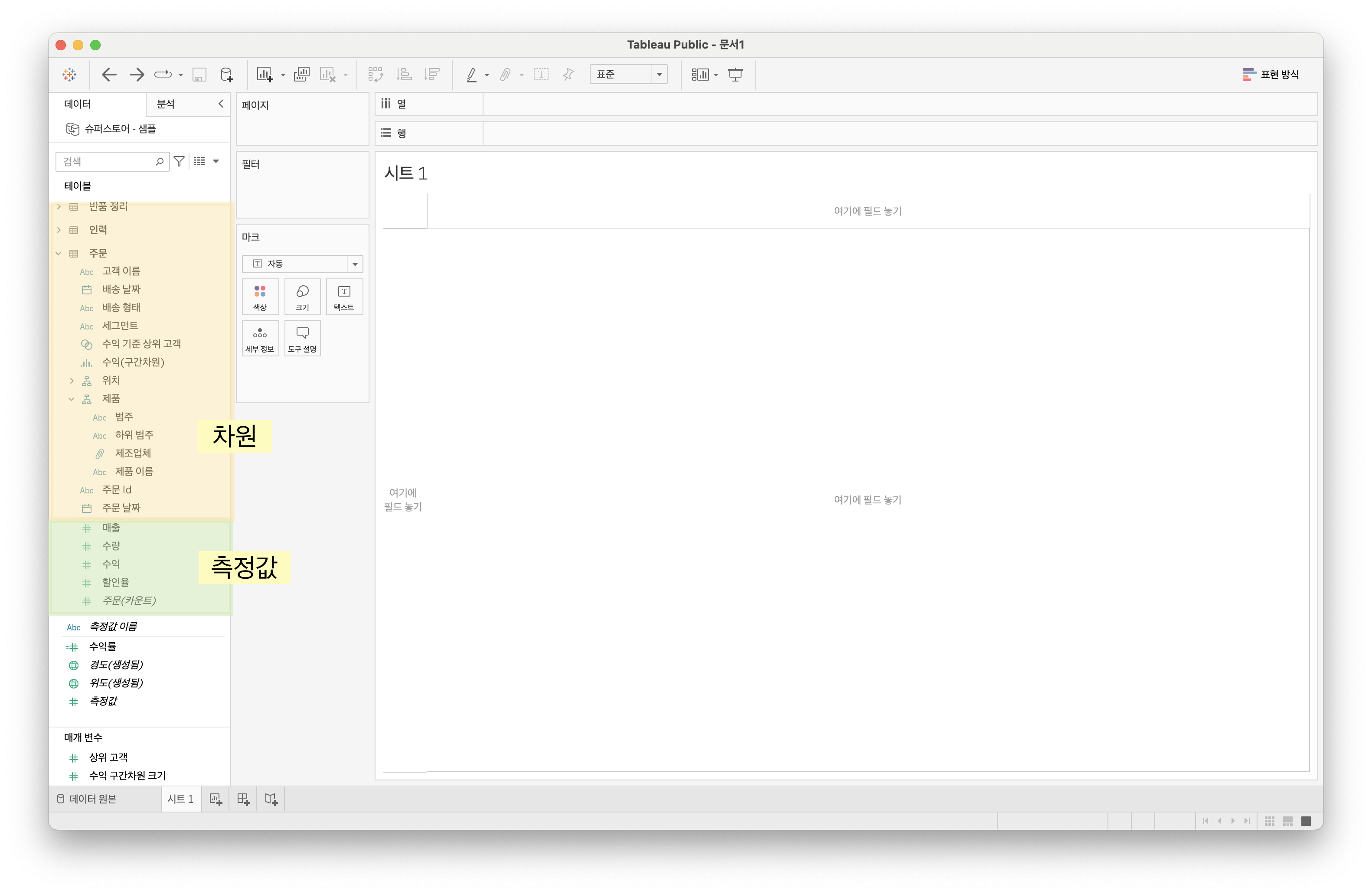Open the Color (색상) marks card
The height and width of the screenshot is (894, 1372).
pyautogui.click(x=260, y=297)
